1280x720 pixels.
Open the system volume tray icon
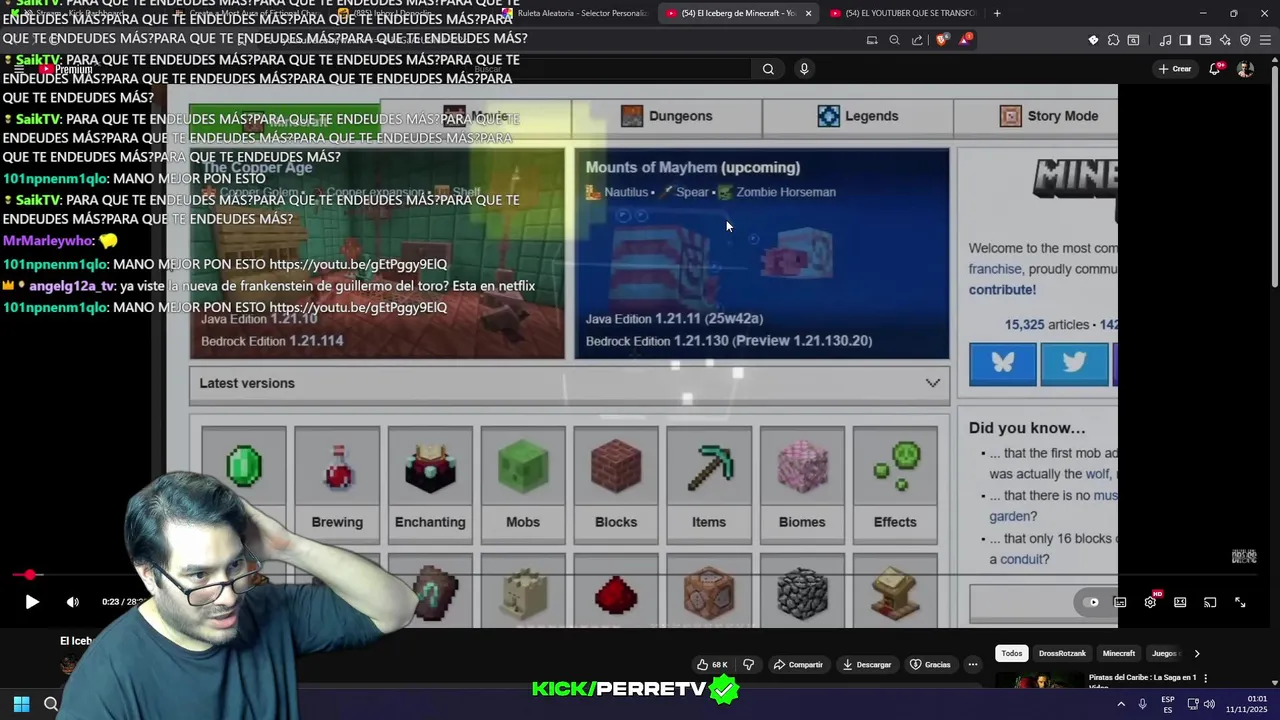tap(1209, 704)
